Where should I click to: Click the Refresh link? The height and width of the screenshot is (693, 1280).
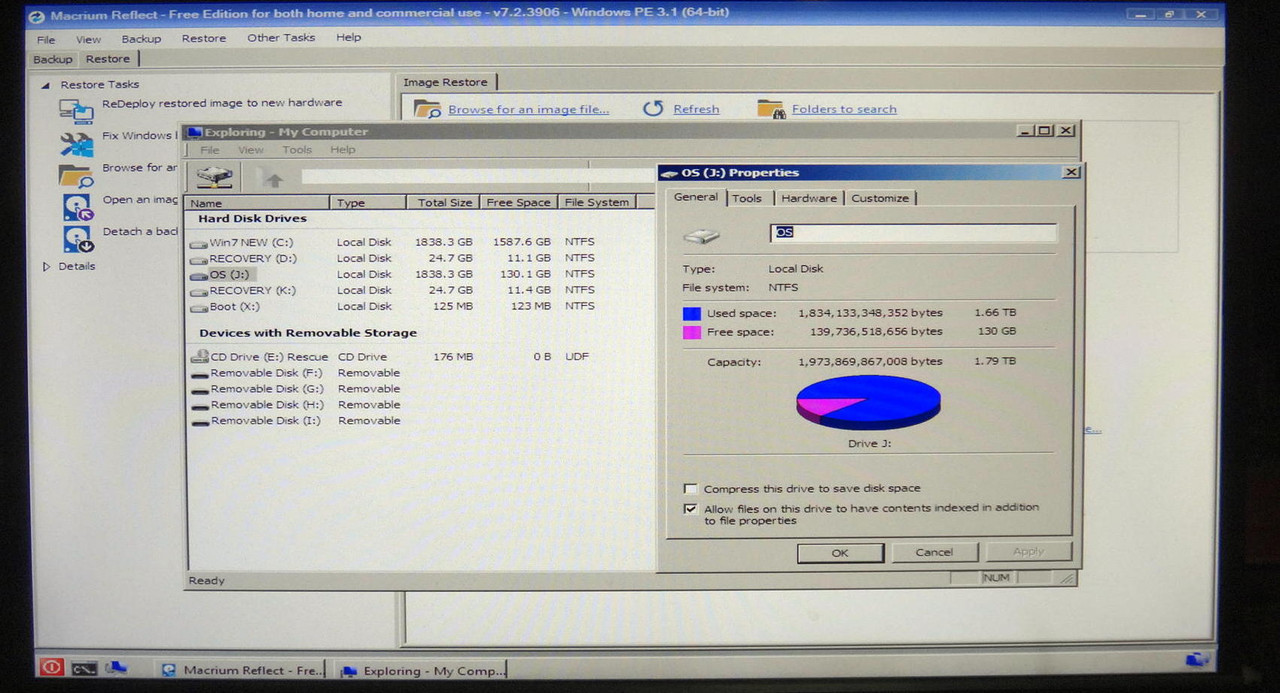696,110
